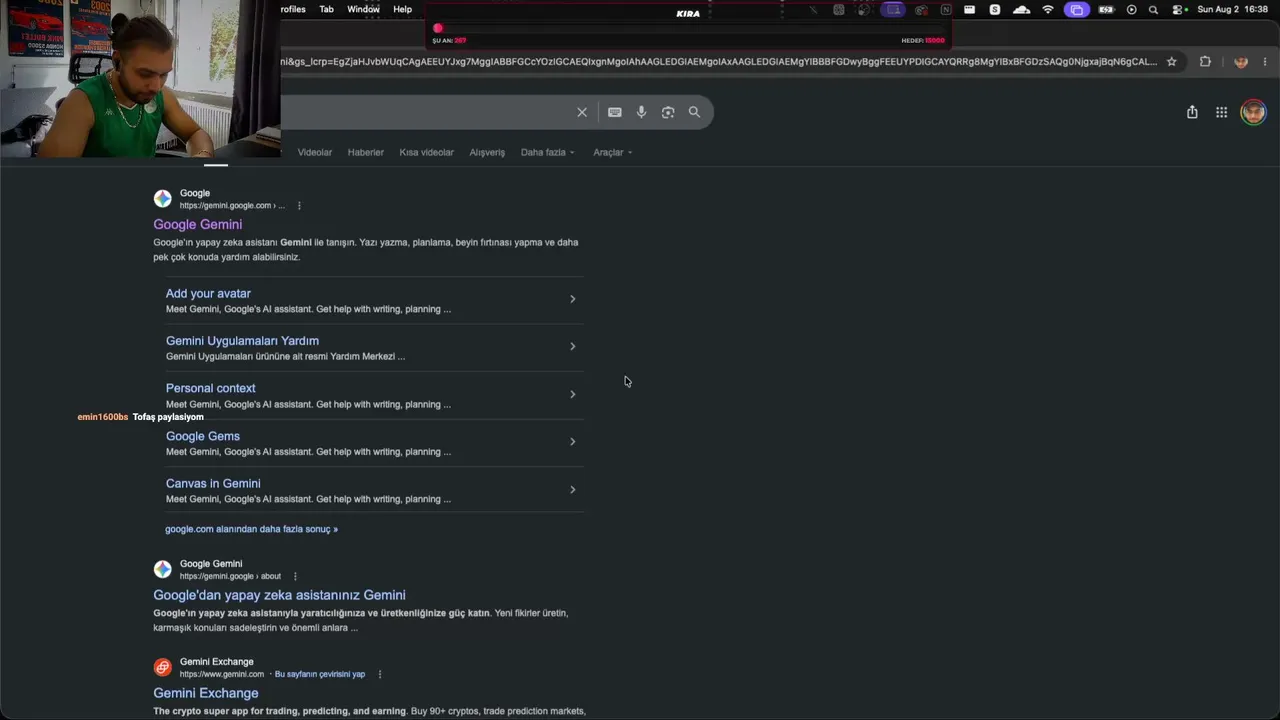Open the Google Gemini result title
1280x720 pixels.
coord(198,225)
